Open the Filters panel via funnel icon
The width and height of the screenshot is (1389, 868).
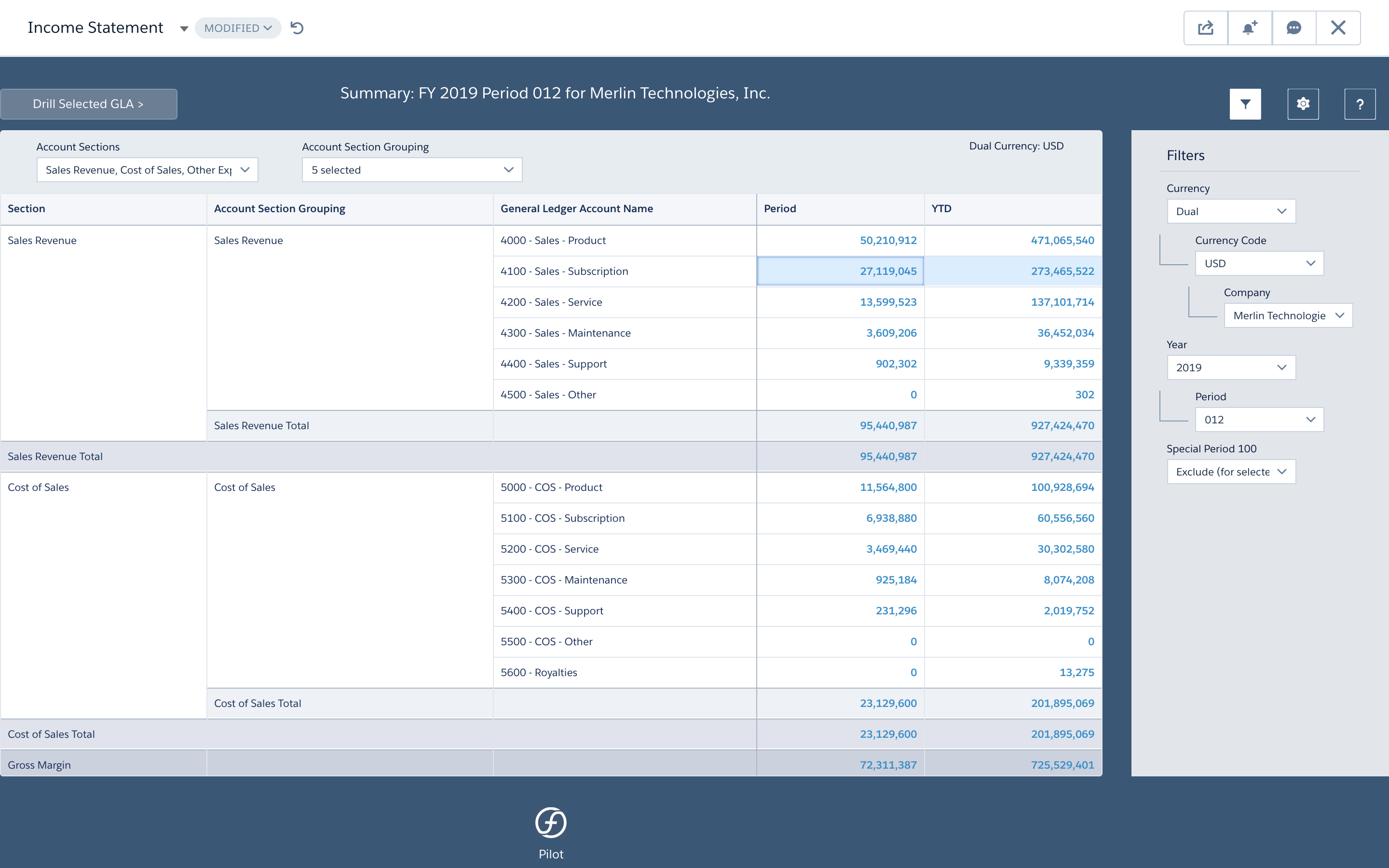pos(1245,104)
